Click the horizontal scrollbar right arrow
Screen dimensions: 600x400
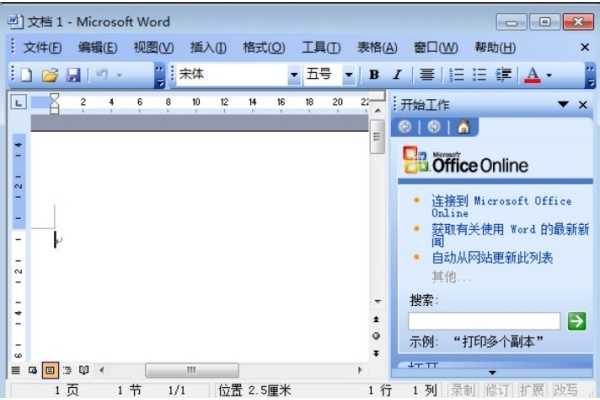click(359, 370)
